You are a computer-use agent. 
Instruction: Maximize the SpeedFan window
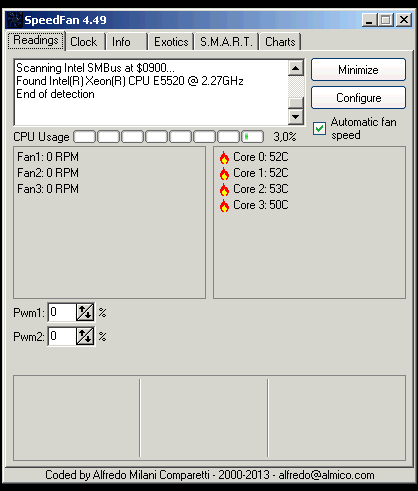point(386,20)
